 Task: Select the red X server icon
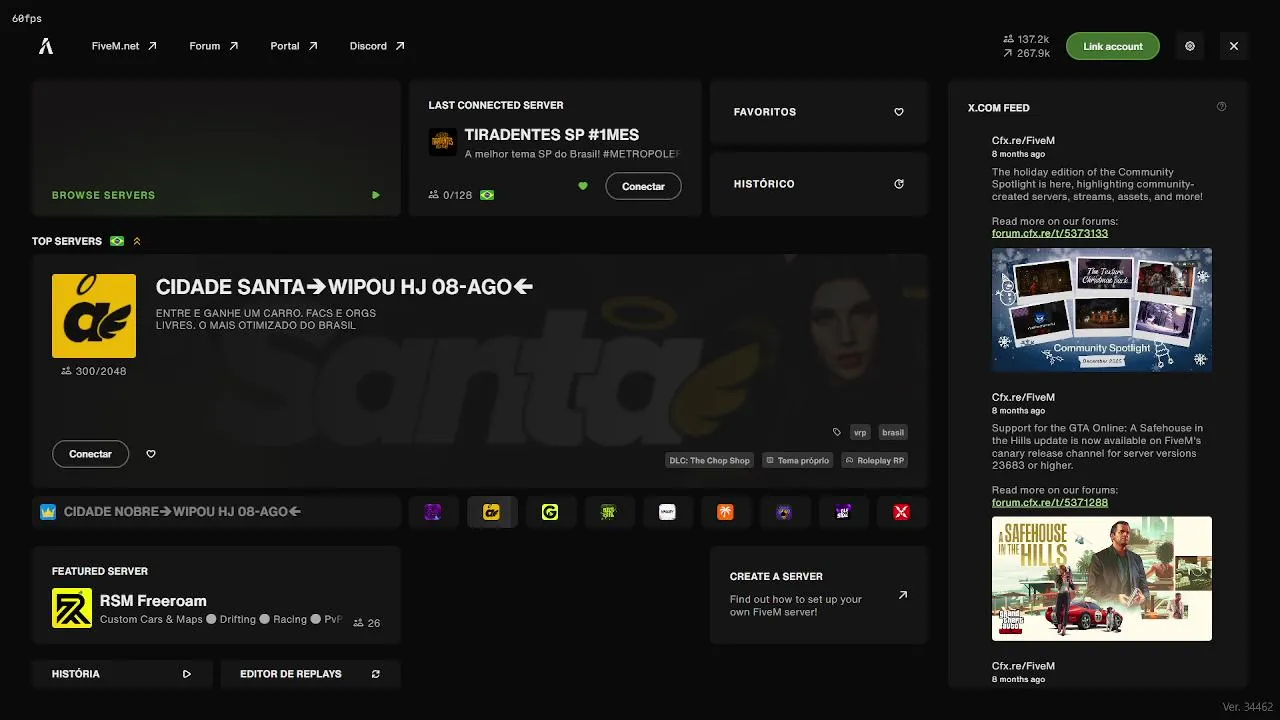902,512
